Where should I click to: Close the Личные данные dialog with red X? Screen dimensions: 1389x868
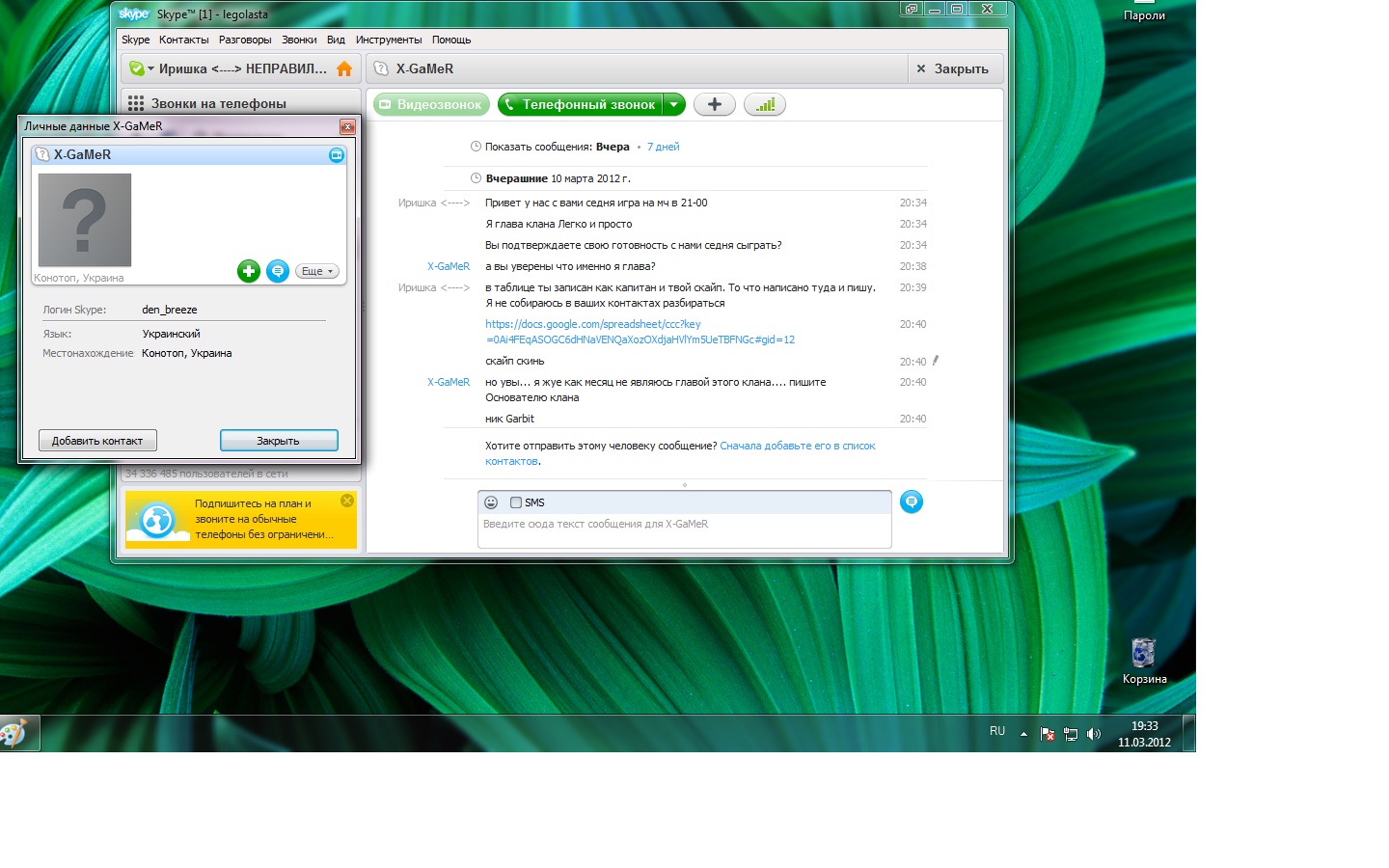[x=347, y=126]
